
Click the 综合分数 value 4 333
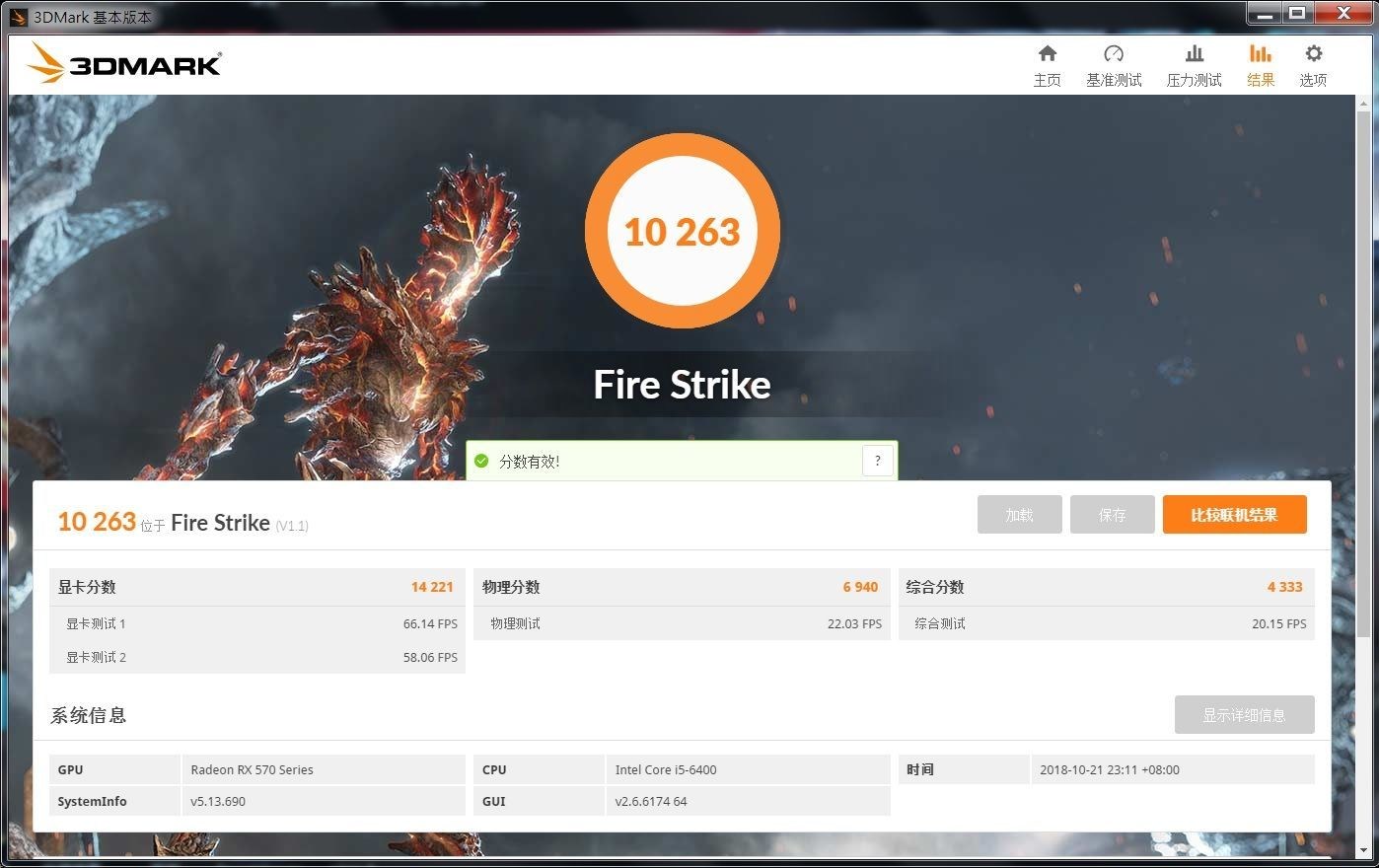coord(1284,587)
